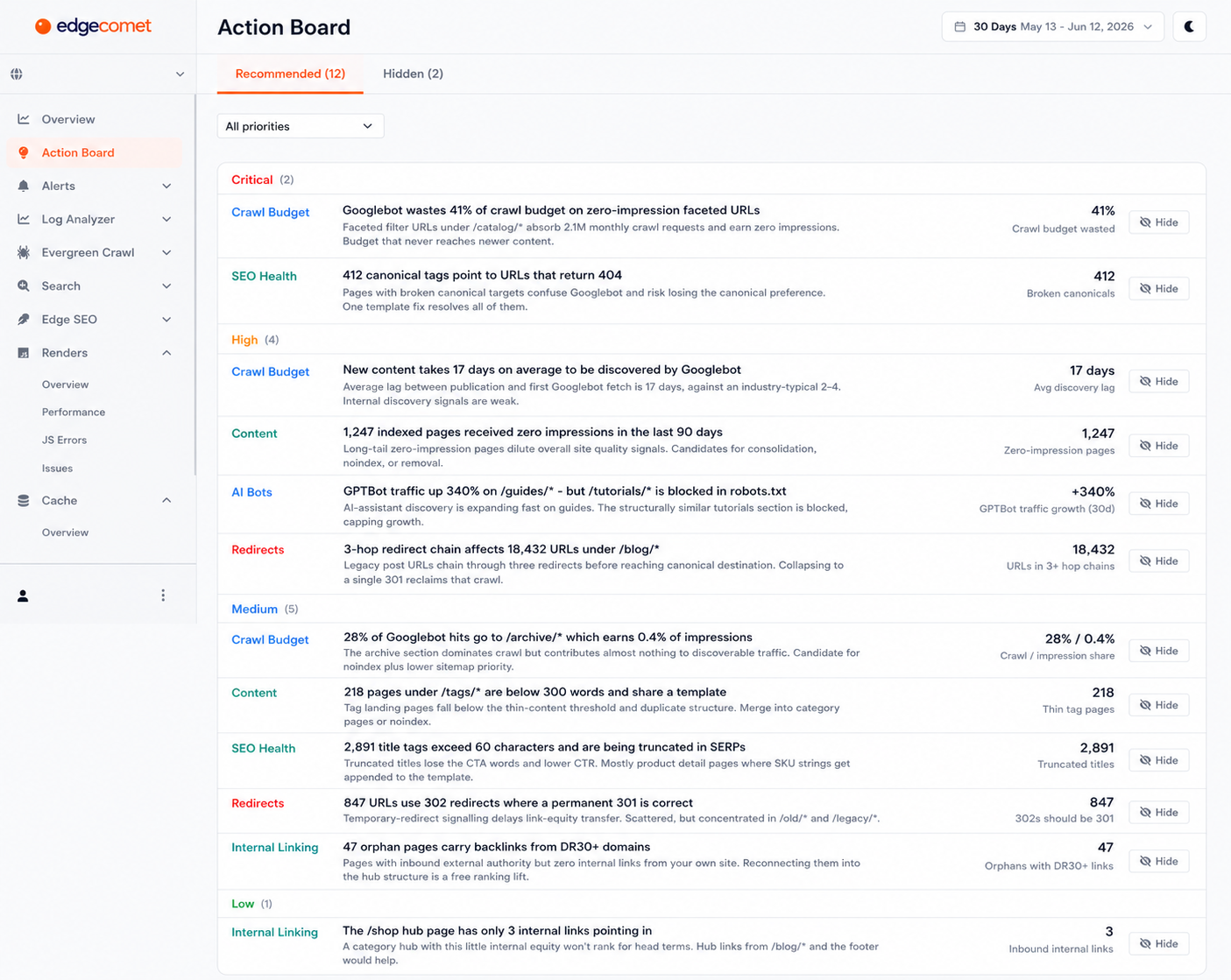Click the AI Bots category label
Viewport: 1231px width, 980px height.
coord(251,492)
